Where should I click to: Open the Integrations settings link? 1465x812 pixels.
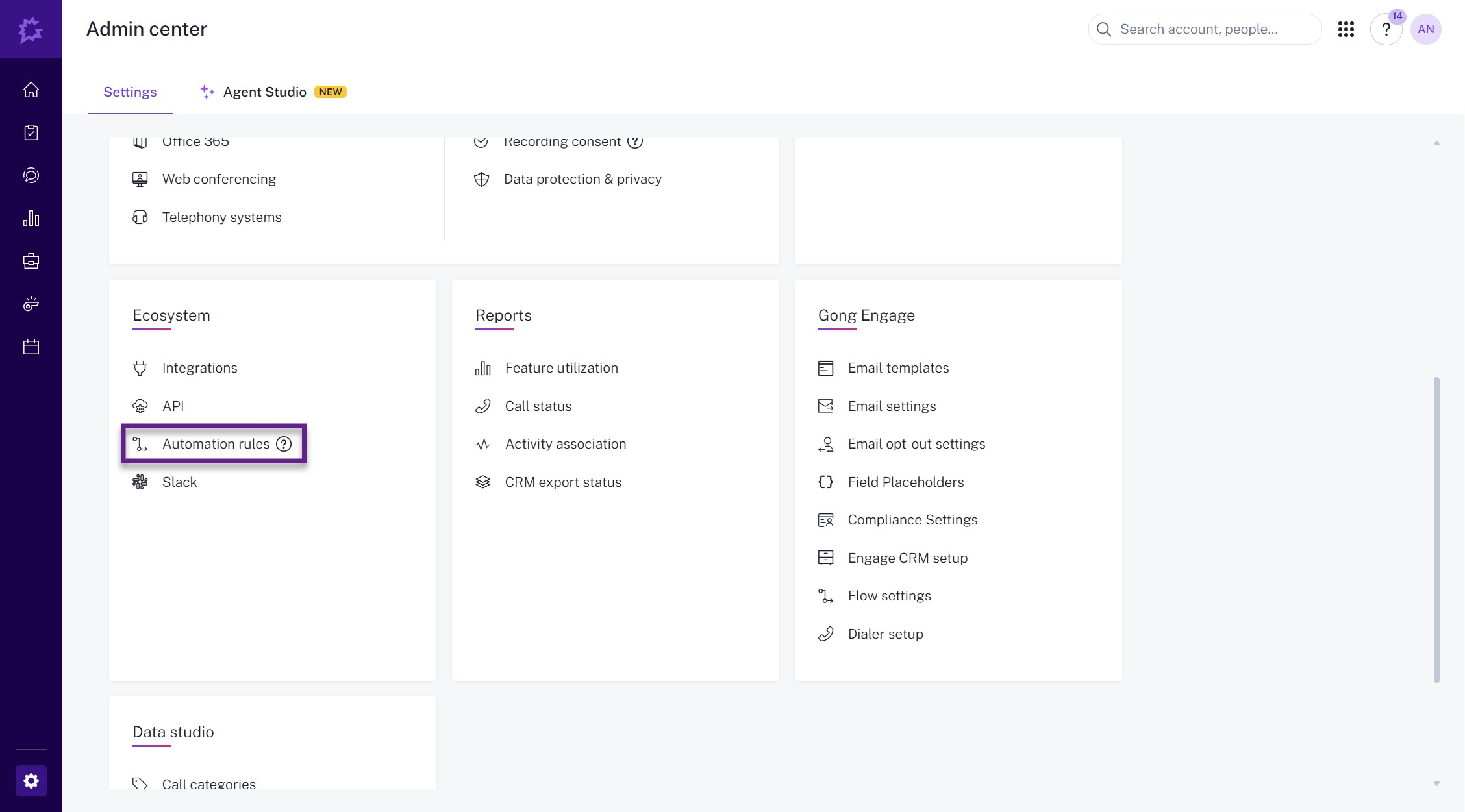199,368
